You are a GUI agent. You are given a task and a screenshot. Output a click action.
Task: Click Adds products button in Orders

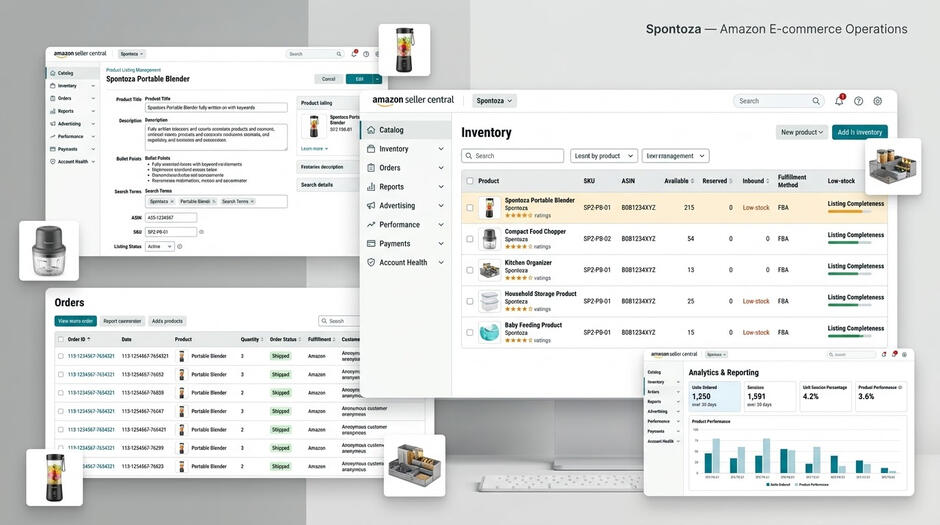coord(167,321)
